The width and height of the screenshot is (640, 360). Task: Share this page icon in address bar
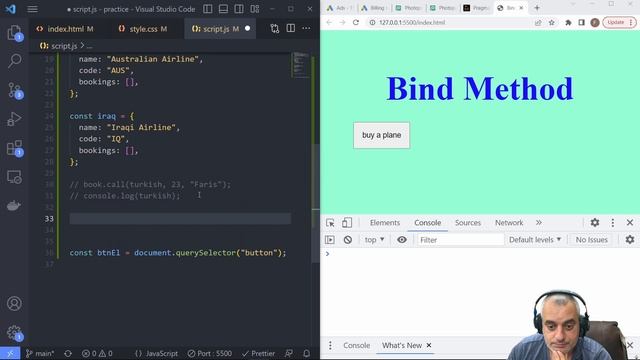tap(538, 22)
